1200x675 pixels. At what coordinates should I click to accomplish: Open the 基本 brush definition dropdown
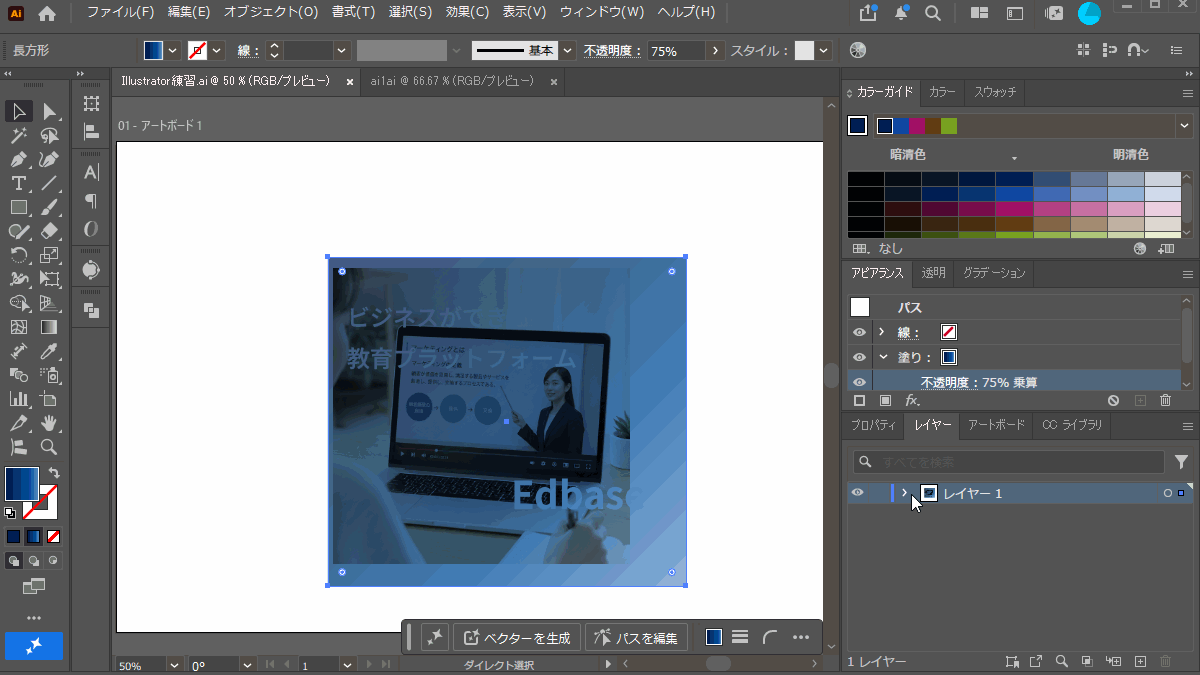(x=568, y=51)
